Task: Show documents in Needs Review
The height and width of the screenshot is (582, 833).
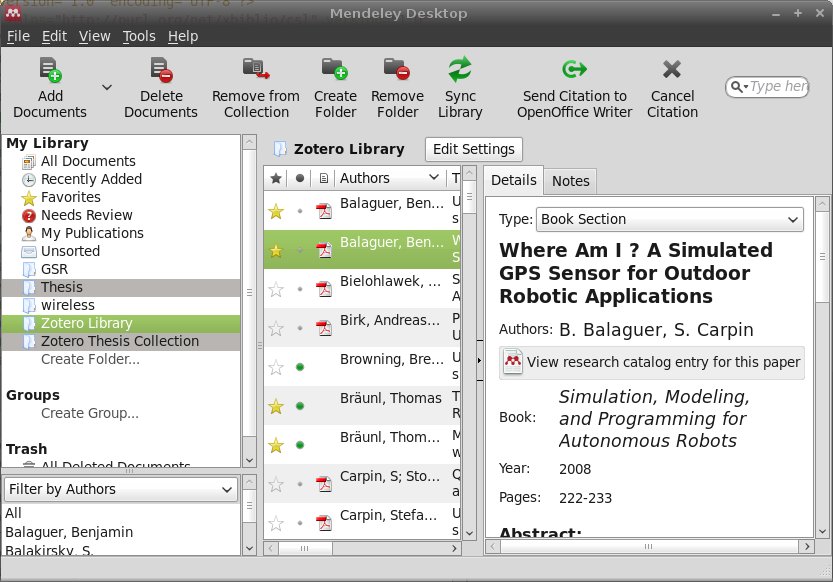Action: [x=87, y=215]
